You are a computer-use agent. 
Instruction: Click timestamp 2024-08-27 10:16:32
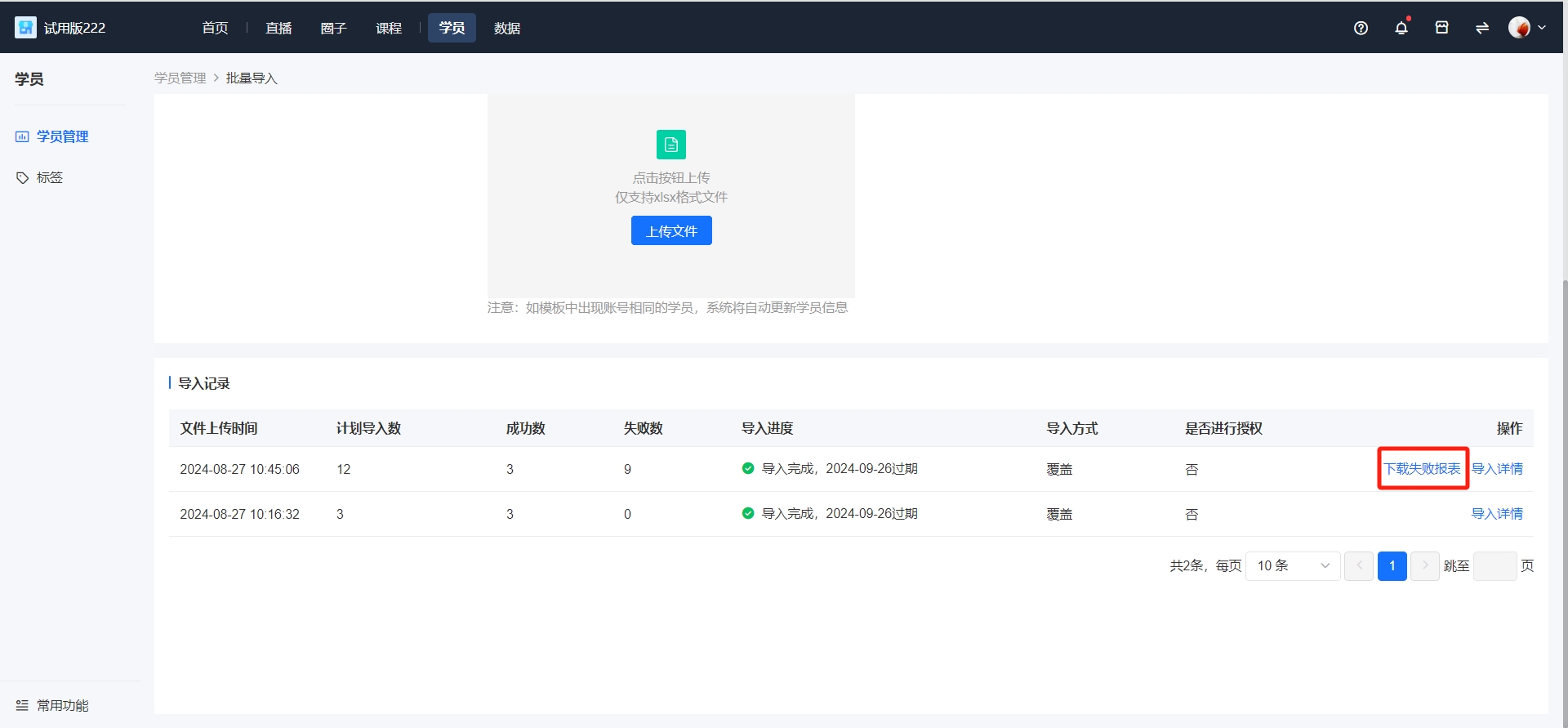pyautogui.click(x=239, y=514)
